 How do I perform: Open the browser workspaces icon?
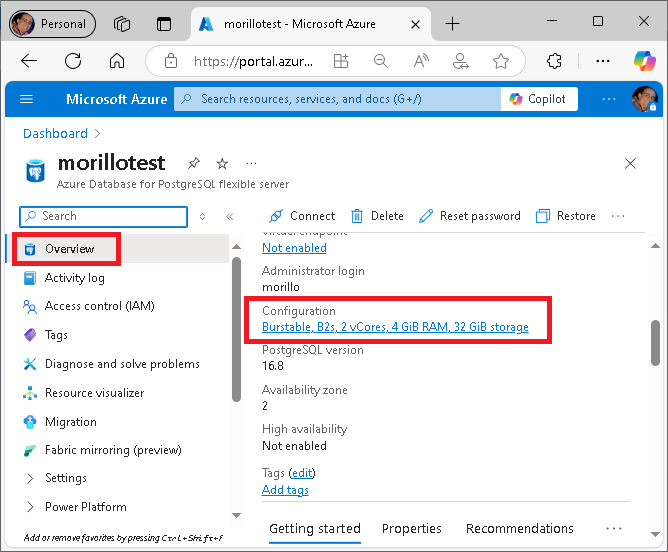click(x=122, y=24)
